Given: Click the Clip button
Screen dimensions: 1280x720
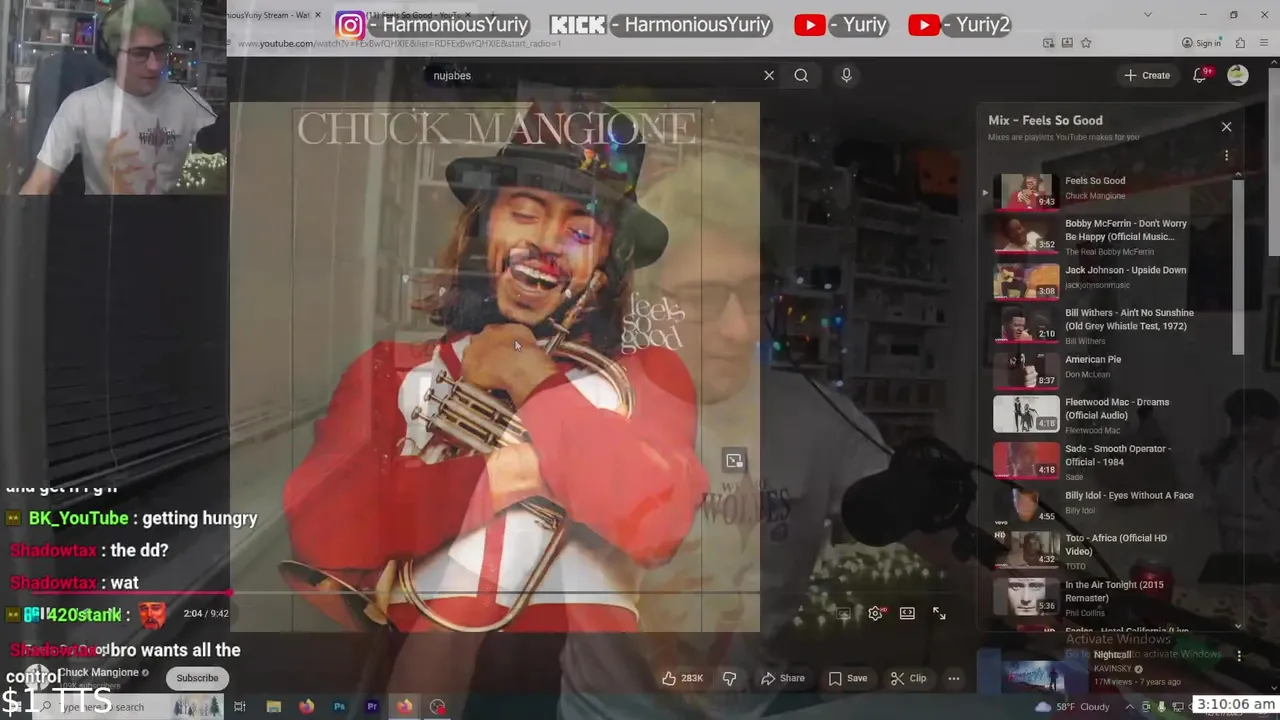Looking at the screenshot, I should pyautogui.click(x=908, y=678).
